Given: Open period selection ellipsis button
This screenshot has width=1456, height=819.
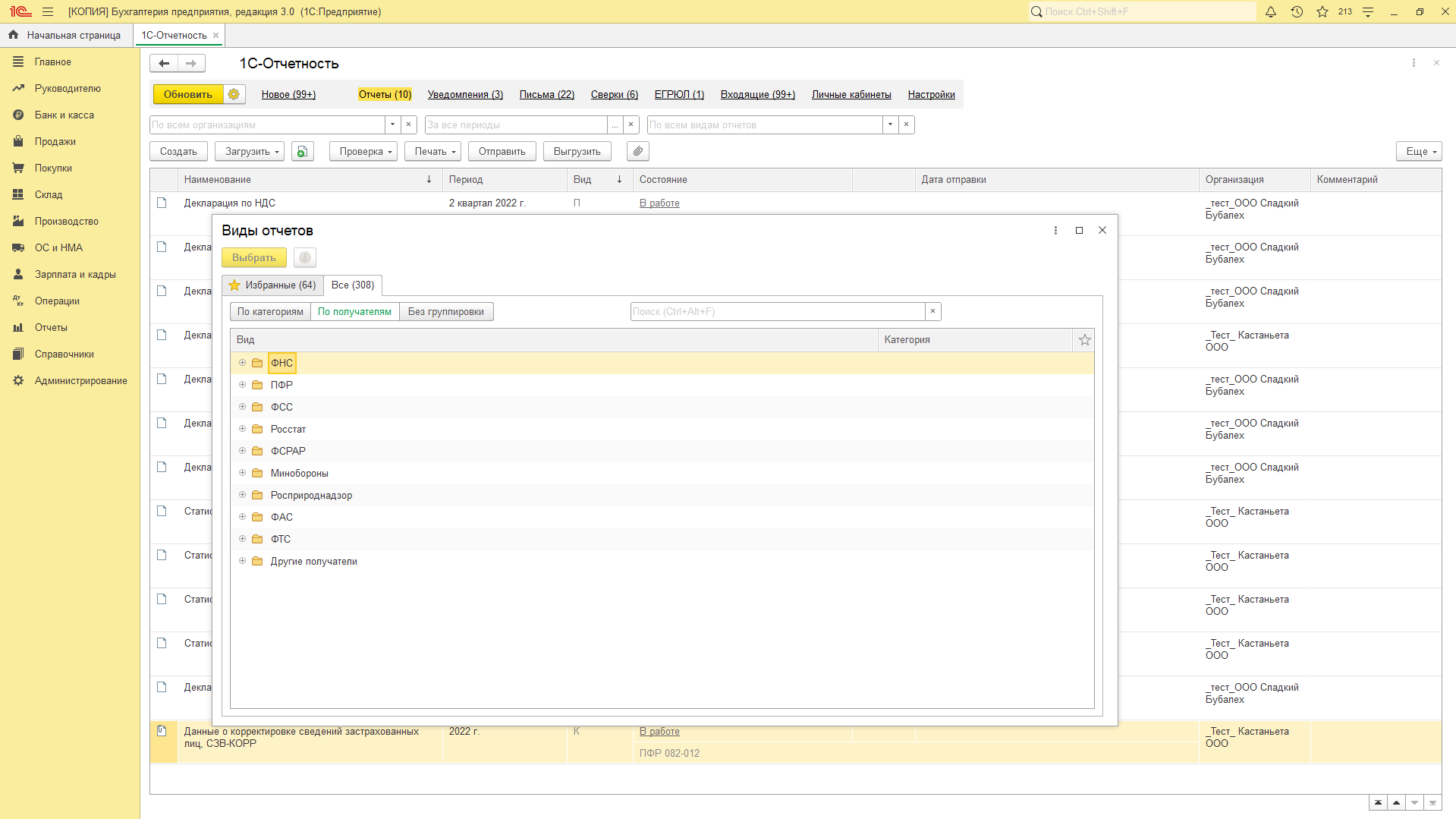Looking at the screenshot, I should (x=615, y=124).
